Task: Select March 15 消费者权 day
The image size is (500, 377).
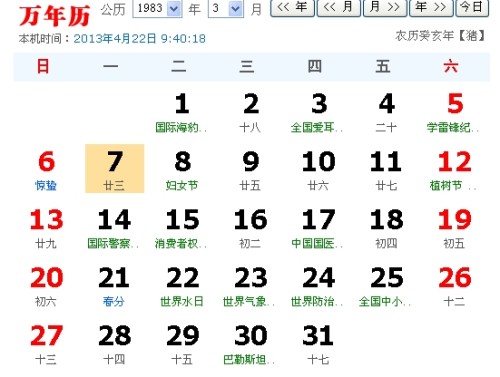Action: pyautogui.click(x=182, y=228)
